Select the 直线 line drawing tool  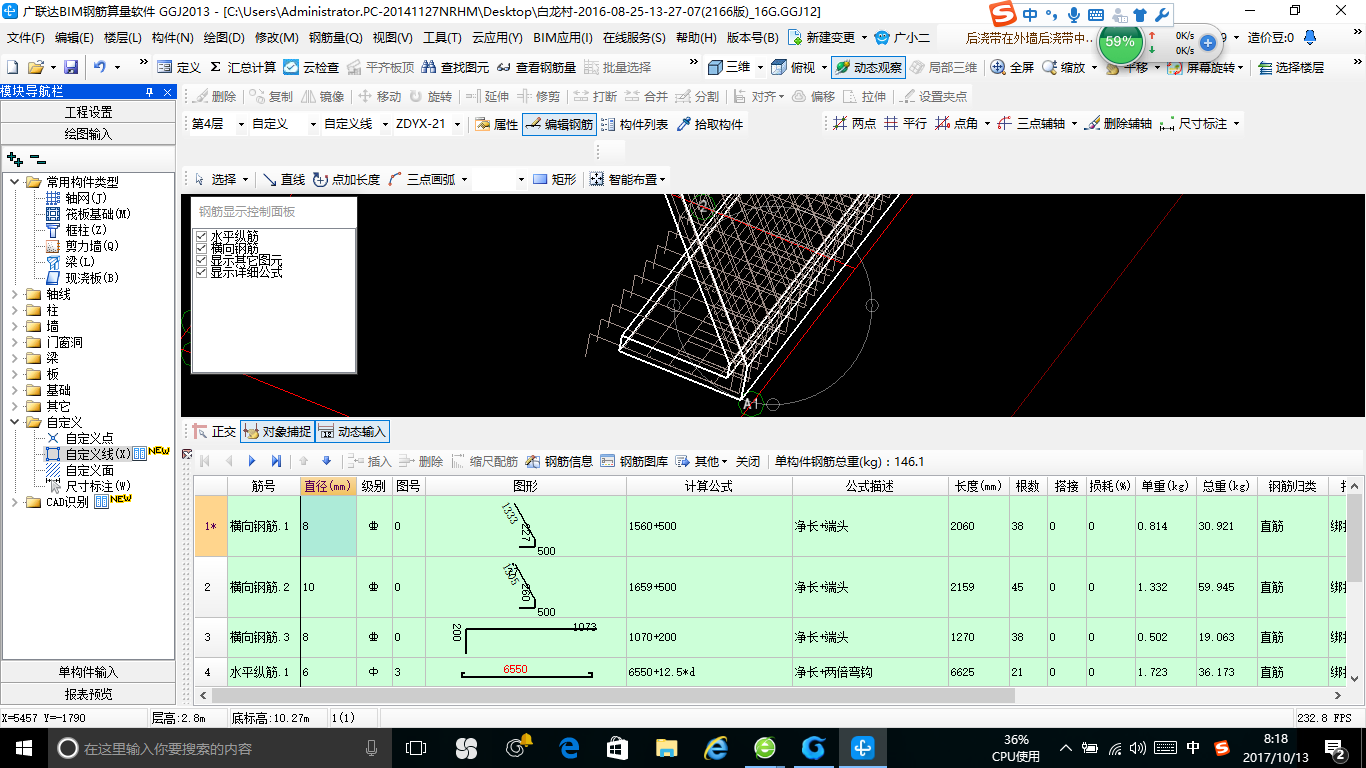point(284,180)
